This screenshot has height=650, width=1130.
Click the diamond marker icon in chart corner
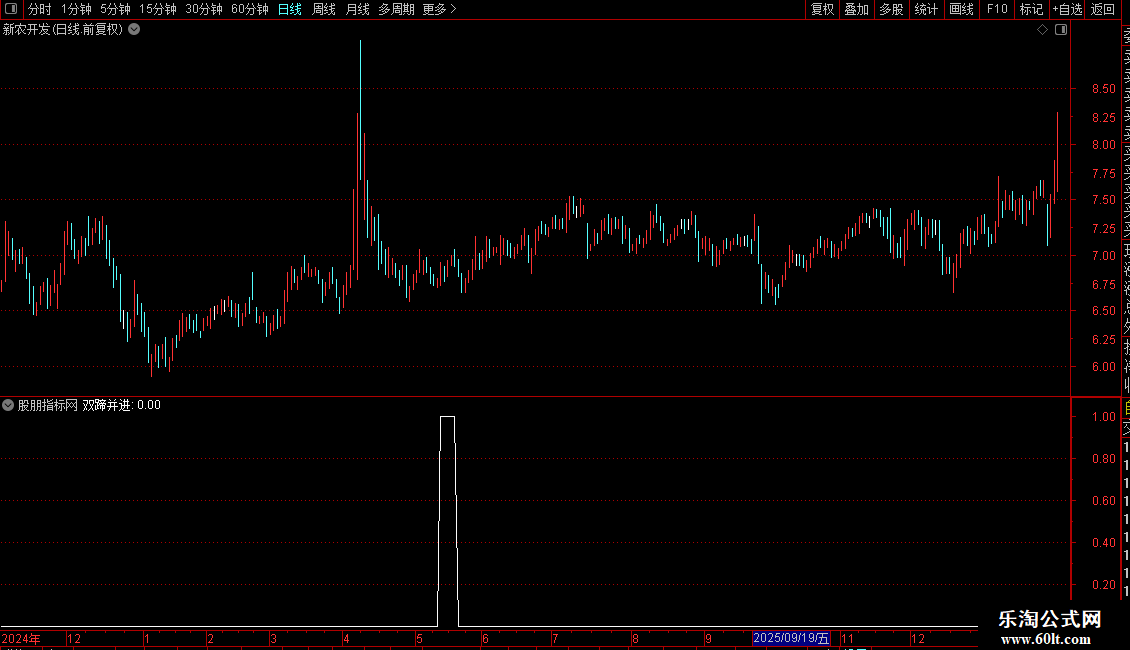click(1042, 30)
